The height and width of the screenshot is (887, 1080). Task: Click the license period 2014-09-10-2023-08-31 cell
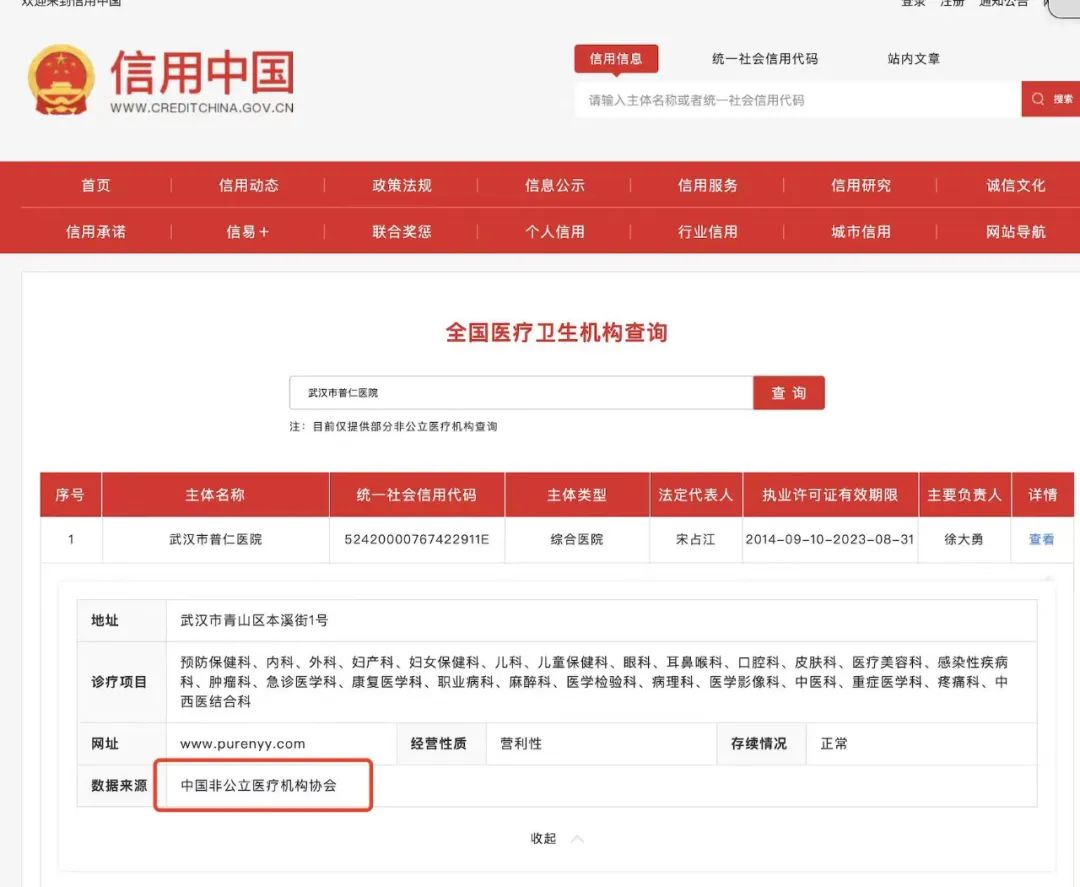click(830, 539)
